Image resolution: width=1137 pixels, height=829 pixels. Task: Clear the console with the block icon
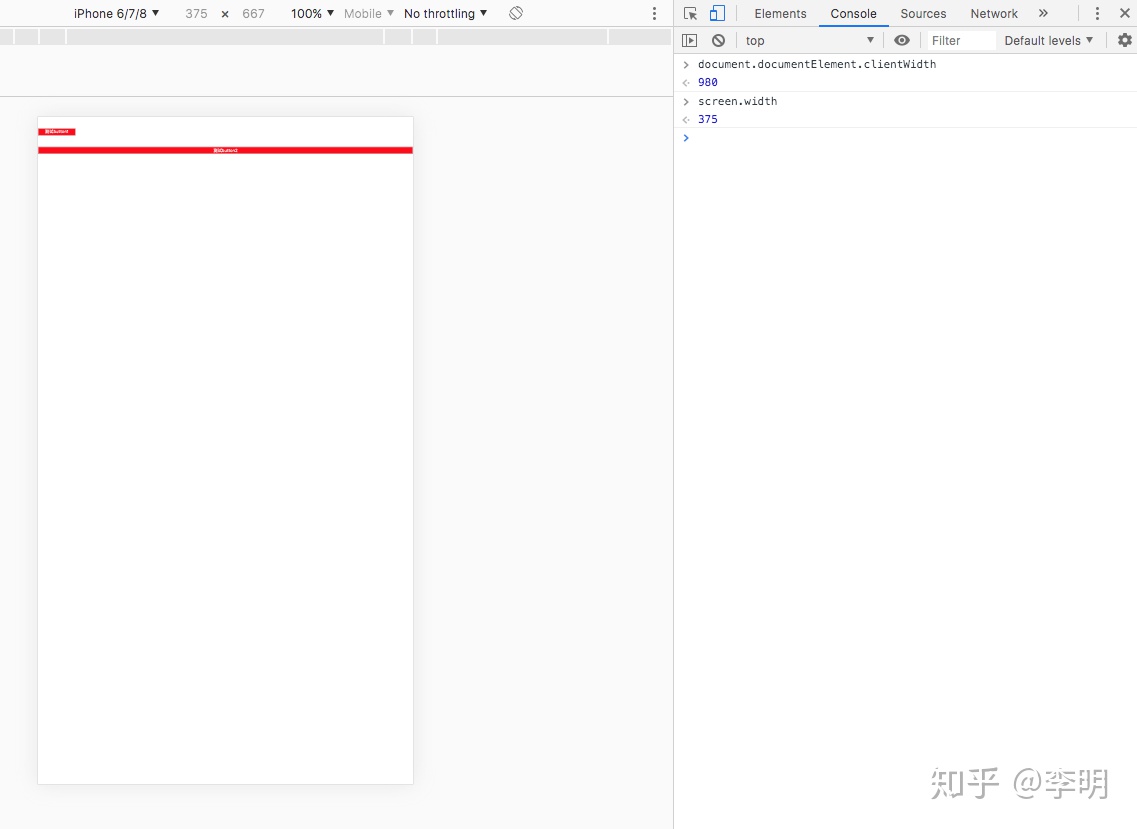[718, 41]
